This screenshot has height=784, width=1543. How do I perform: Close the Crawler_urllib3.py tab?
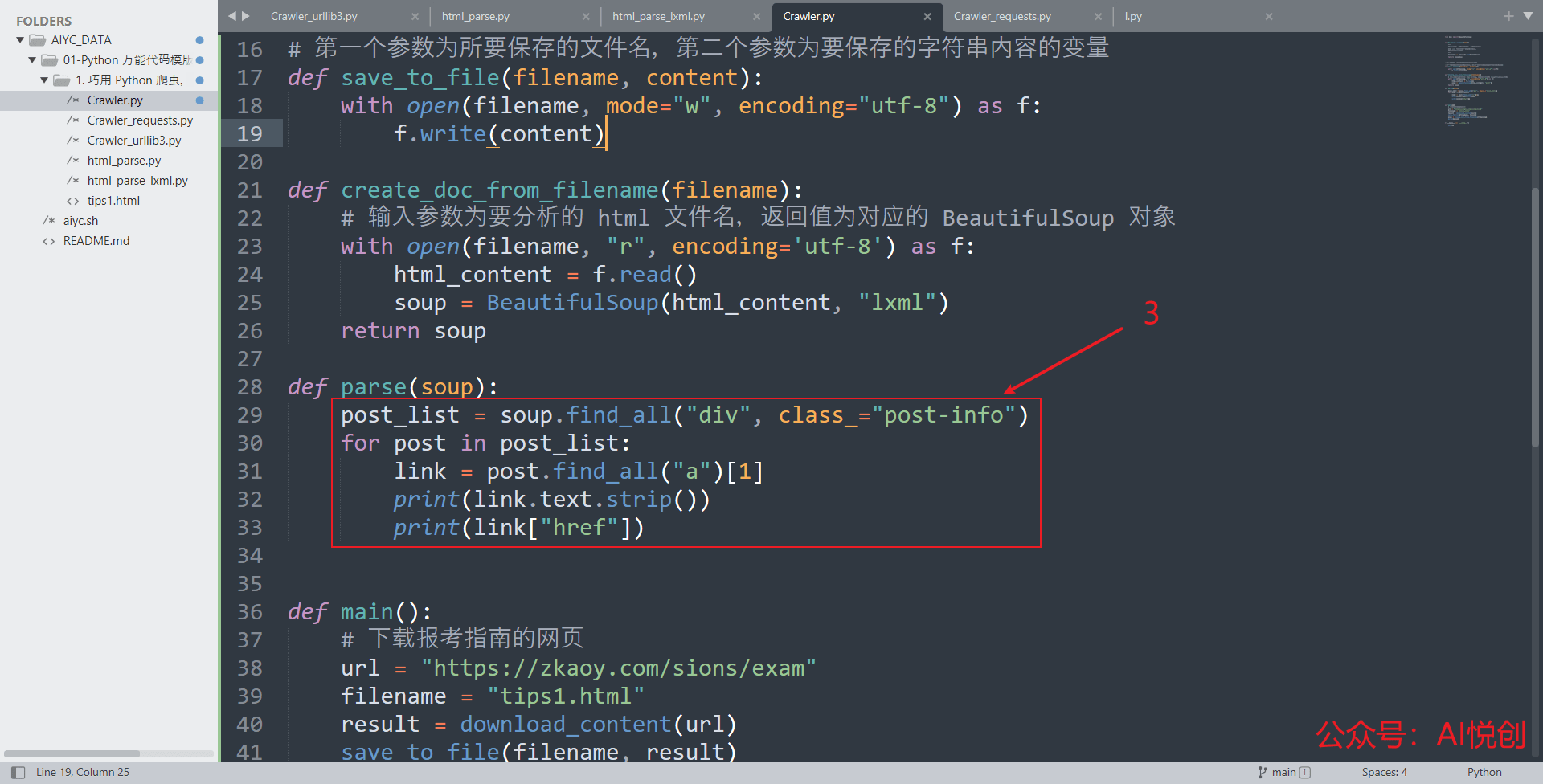[x=415, y=16]
